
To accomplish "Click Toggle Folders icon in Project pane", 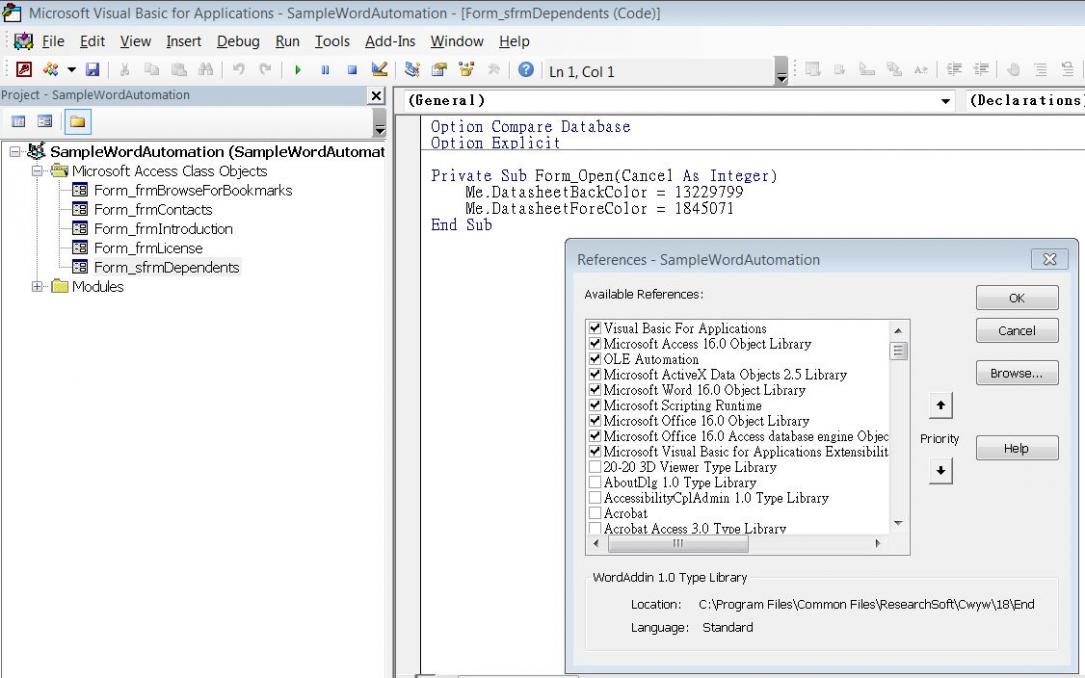I will [x=75, y=120].
